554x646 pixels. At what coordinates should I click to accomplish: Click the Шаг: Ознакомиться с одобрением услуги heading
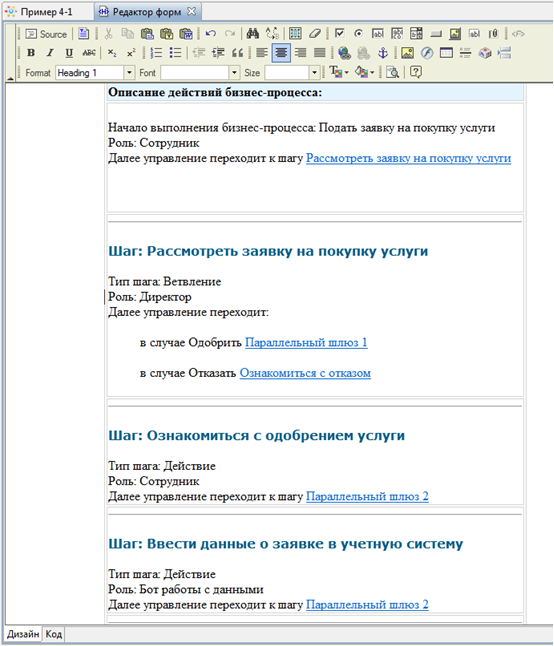[x=257, y=435]
